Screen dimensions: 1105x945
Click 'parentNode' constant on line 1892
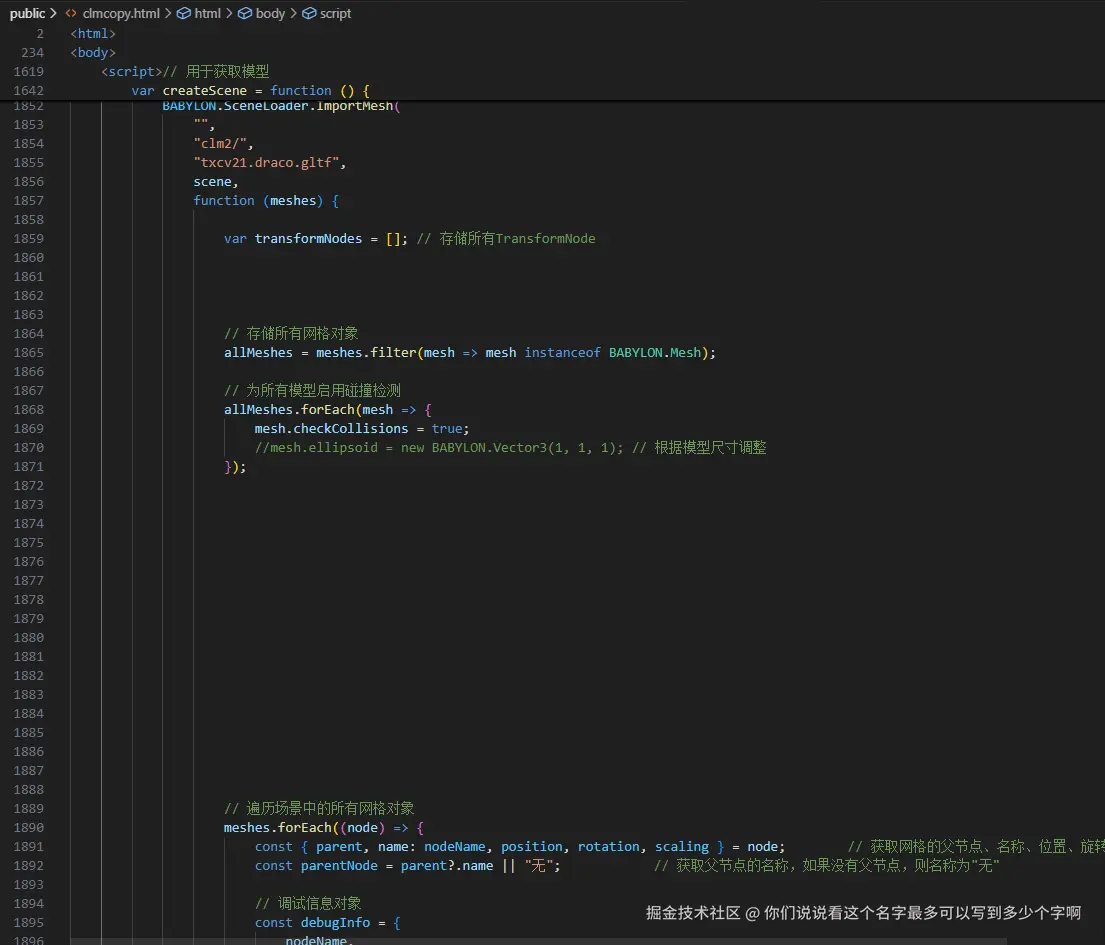[339, 865]
